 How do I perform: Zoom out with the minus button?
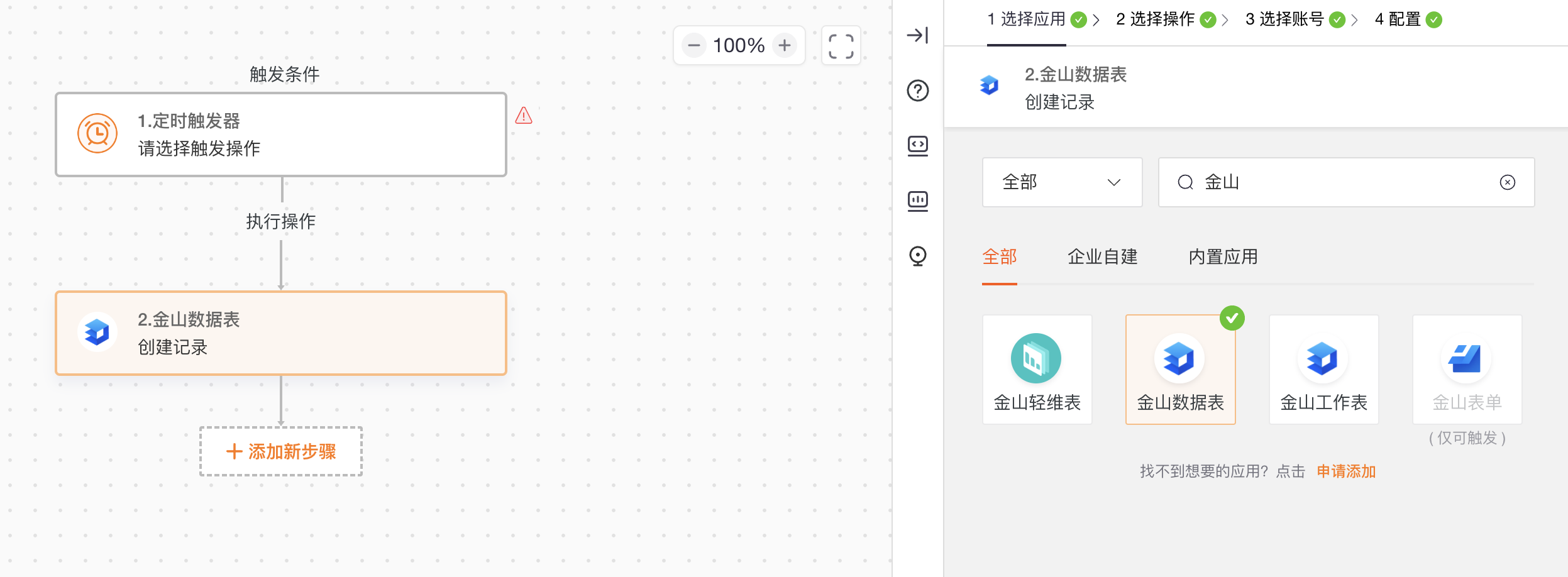coord(694,45)
